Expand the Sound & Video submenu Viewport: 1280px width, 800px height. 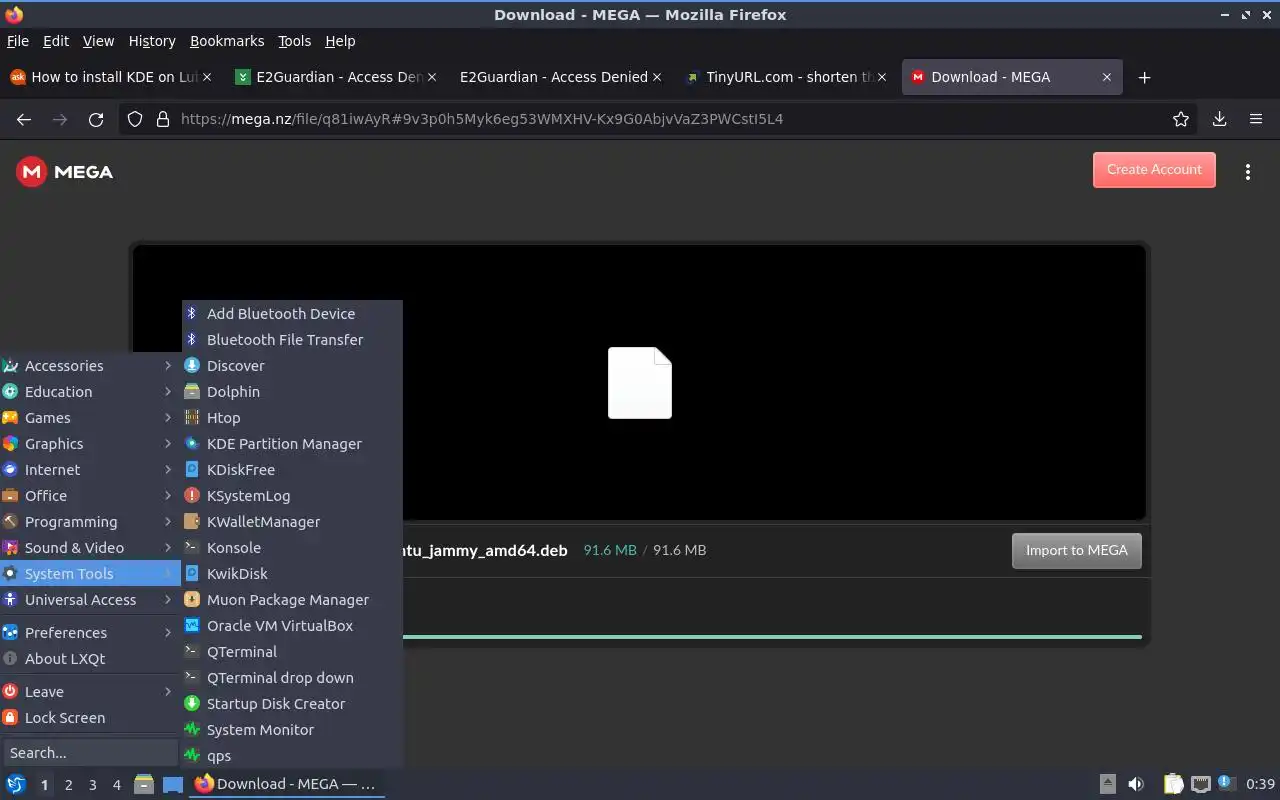(90, 547)
